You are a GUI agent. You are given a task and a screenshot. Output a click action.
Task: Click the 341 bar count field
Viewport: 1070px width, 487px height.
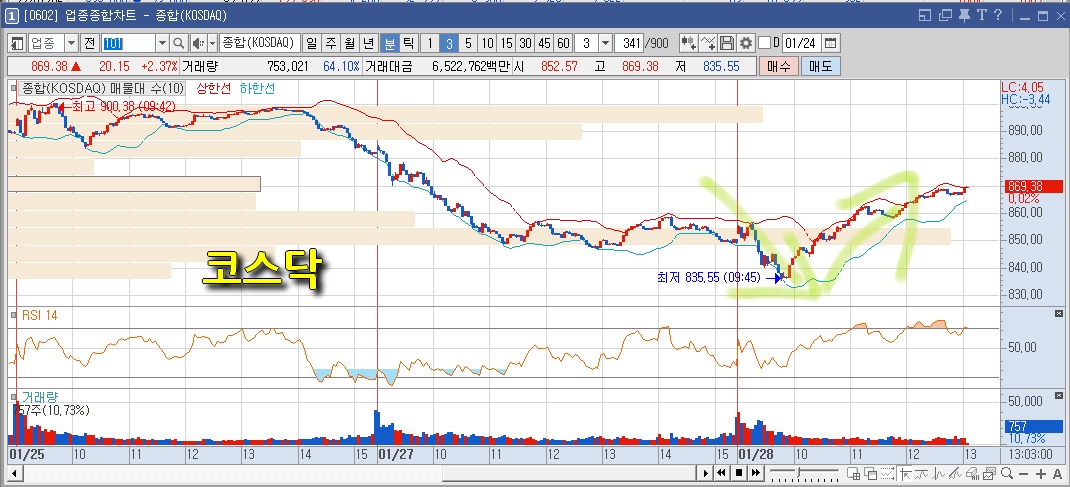click(x=629, y=44)
